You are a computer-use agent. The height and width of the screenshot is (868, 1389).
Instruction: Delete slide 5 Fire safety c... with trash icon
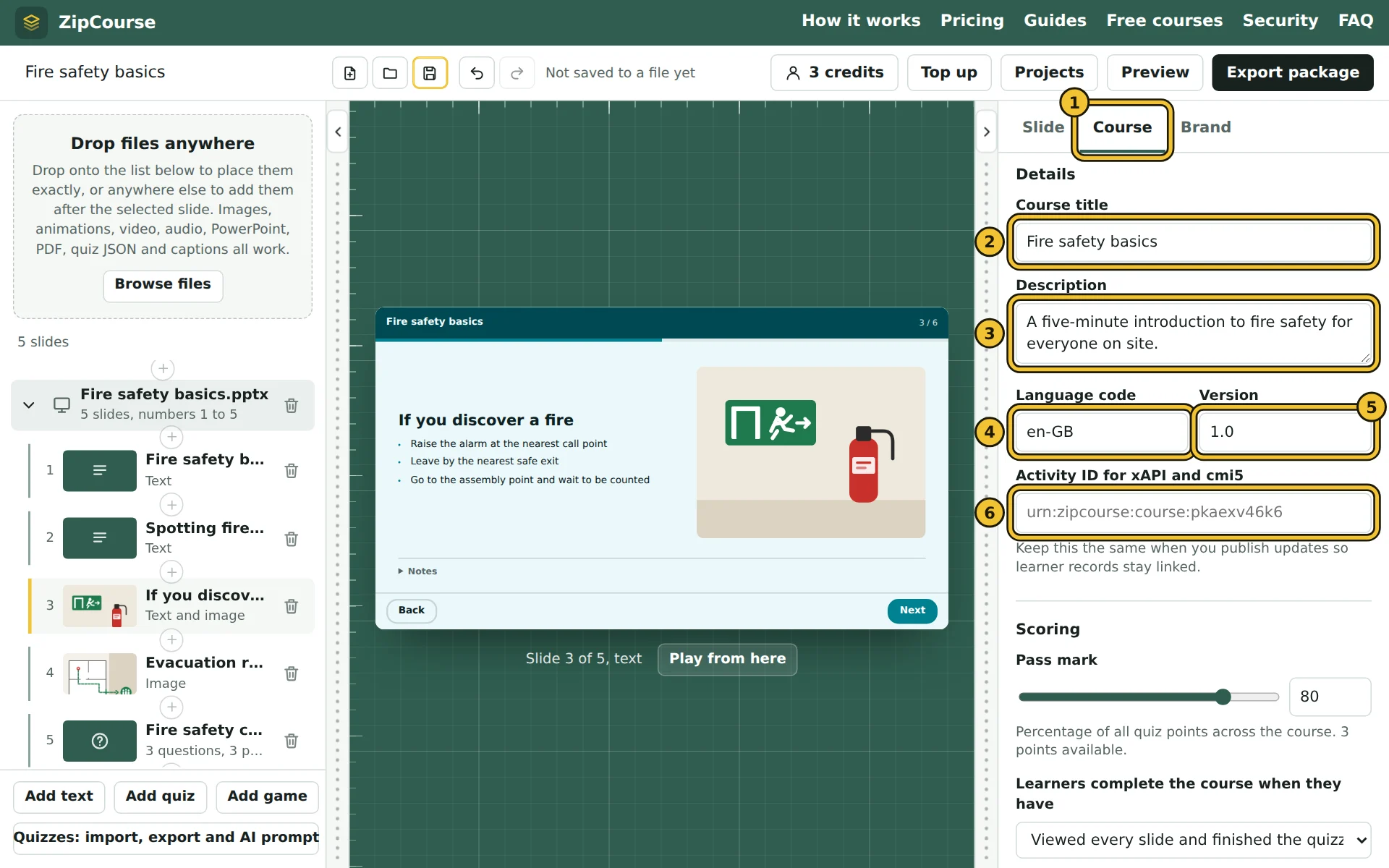[x=292, y=741]
